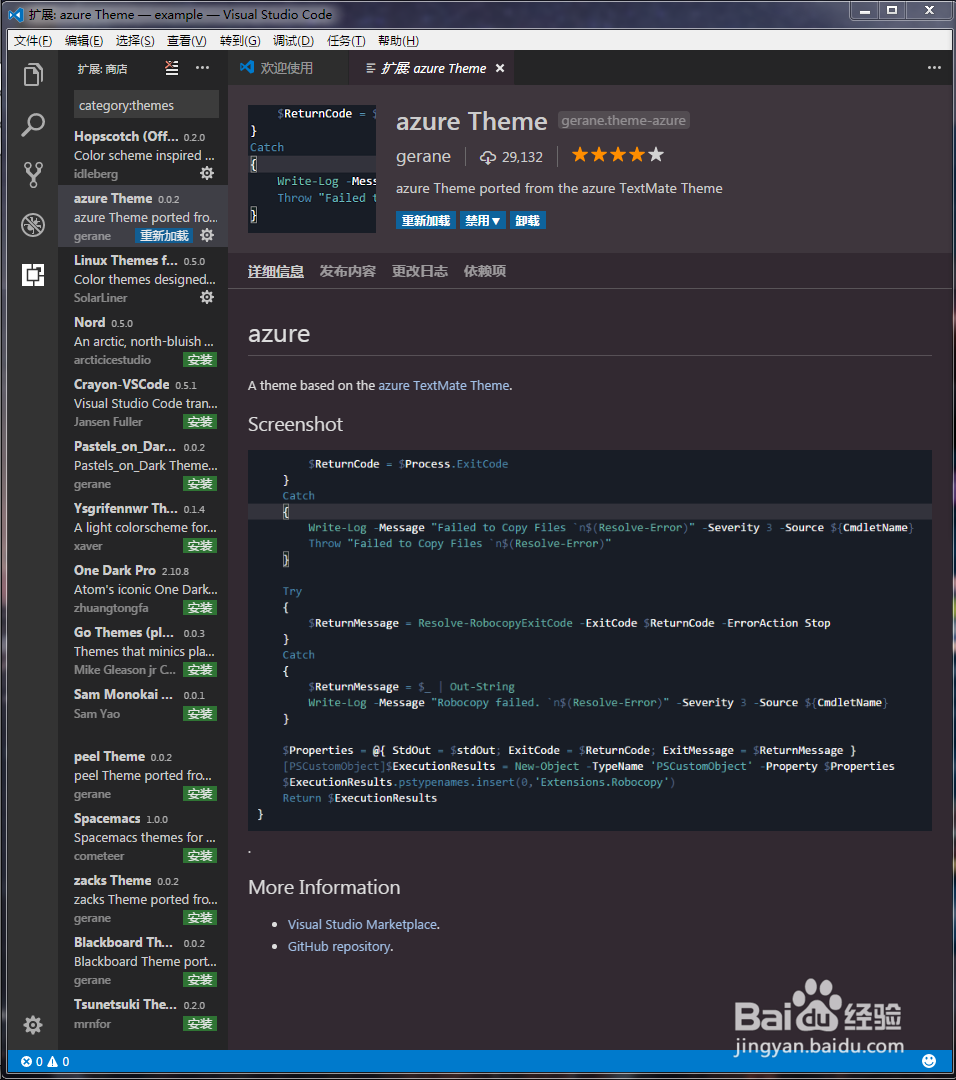Click the gear icon for Linux Themes

coord(207,297)
